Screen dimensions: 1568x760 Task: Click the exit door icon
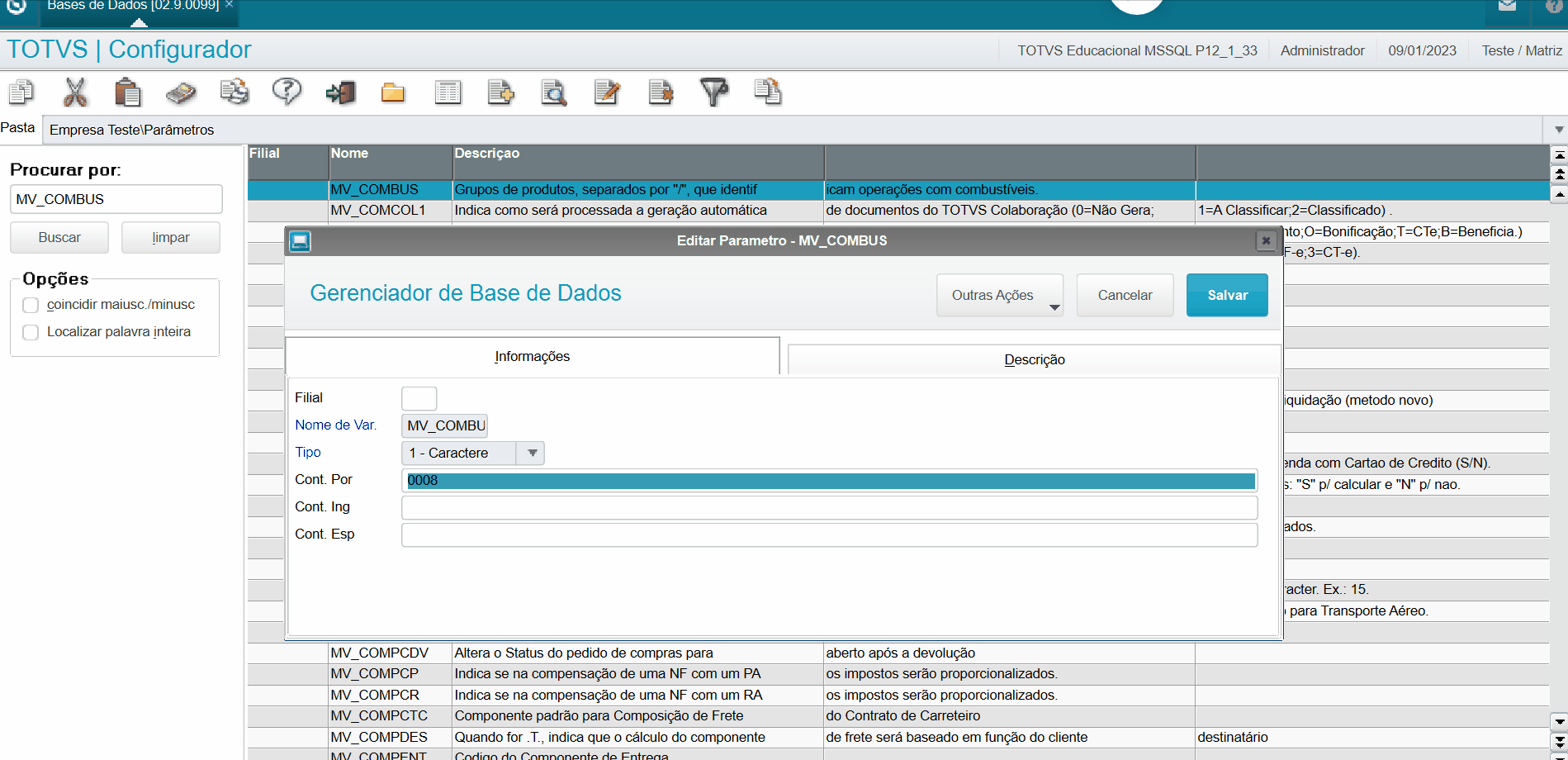click(x=340, y=92)
